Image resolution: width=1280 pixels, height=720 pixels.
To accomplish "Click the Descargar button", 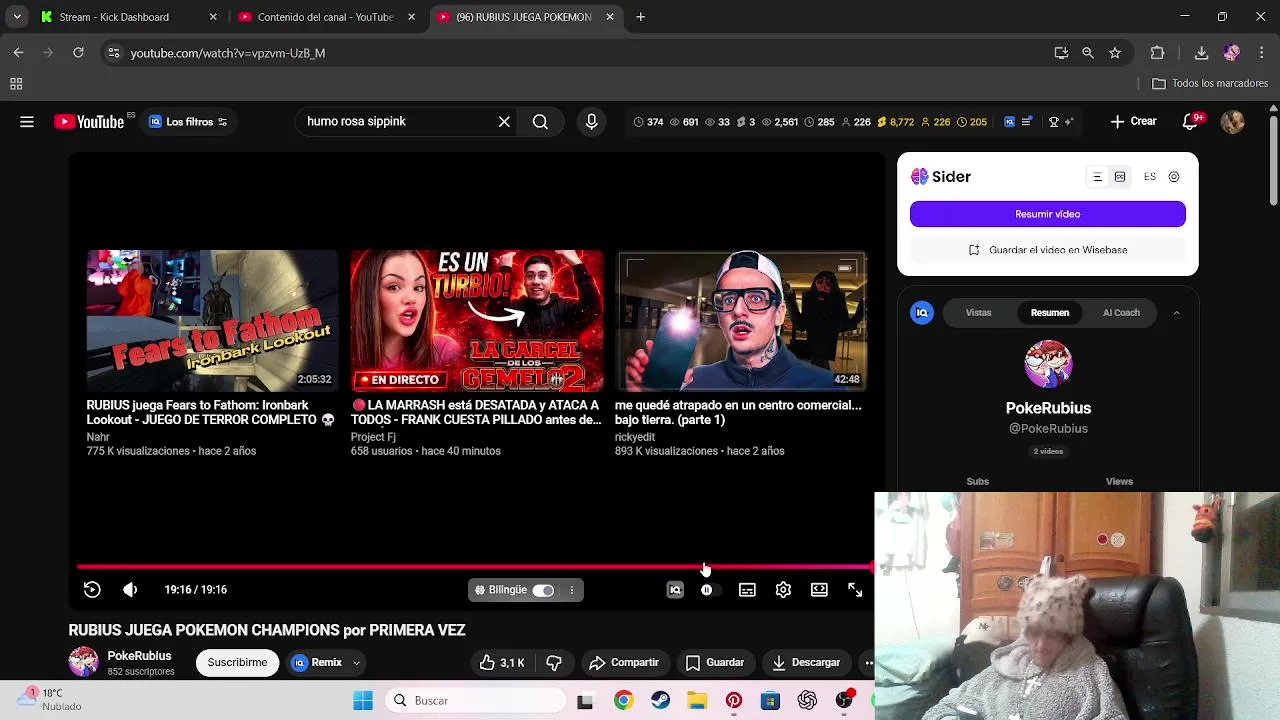I will coord(806,662).
